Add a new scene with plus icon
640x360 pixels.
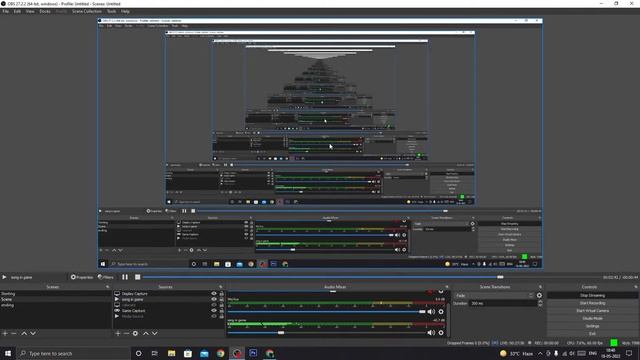pyautogui.click(x=5, y=333)
